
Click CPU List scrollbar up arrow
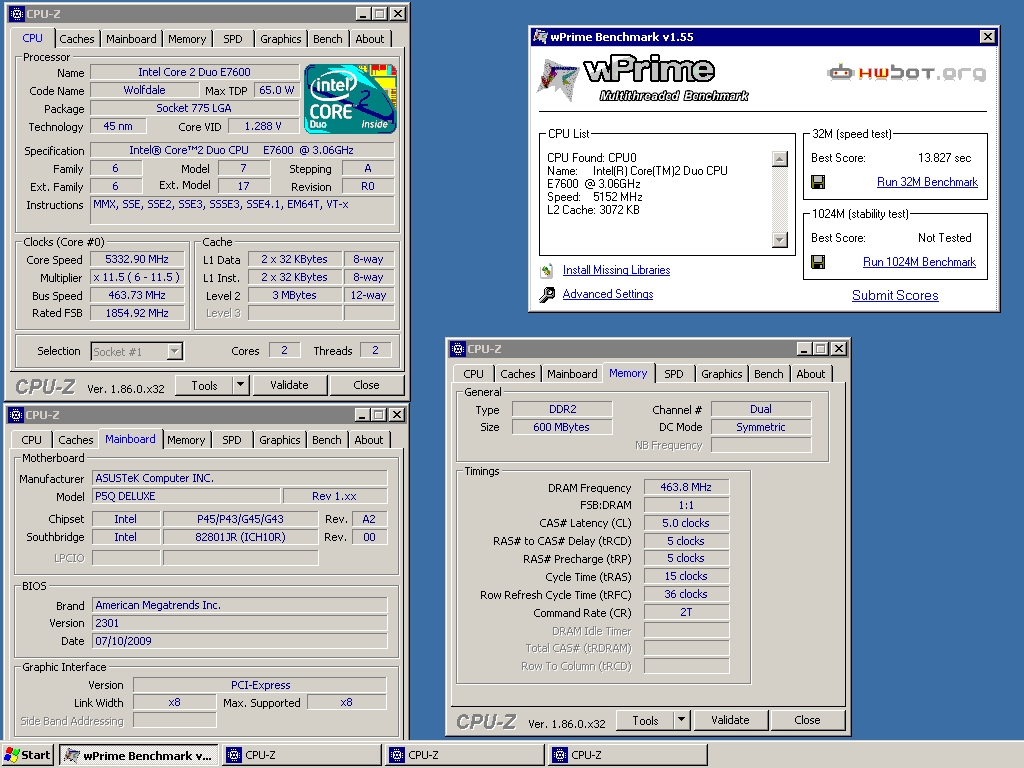coord(780,159)
